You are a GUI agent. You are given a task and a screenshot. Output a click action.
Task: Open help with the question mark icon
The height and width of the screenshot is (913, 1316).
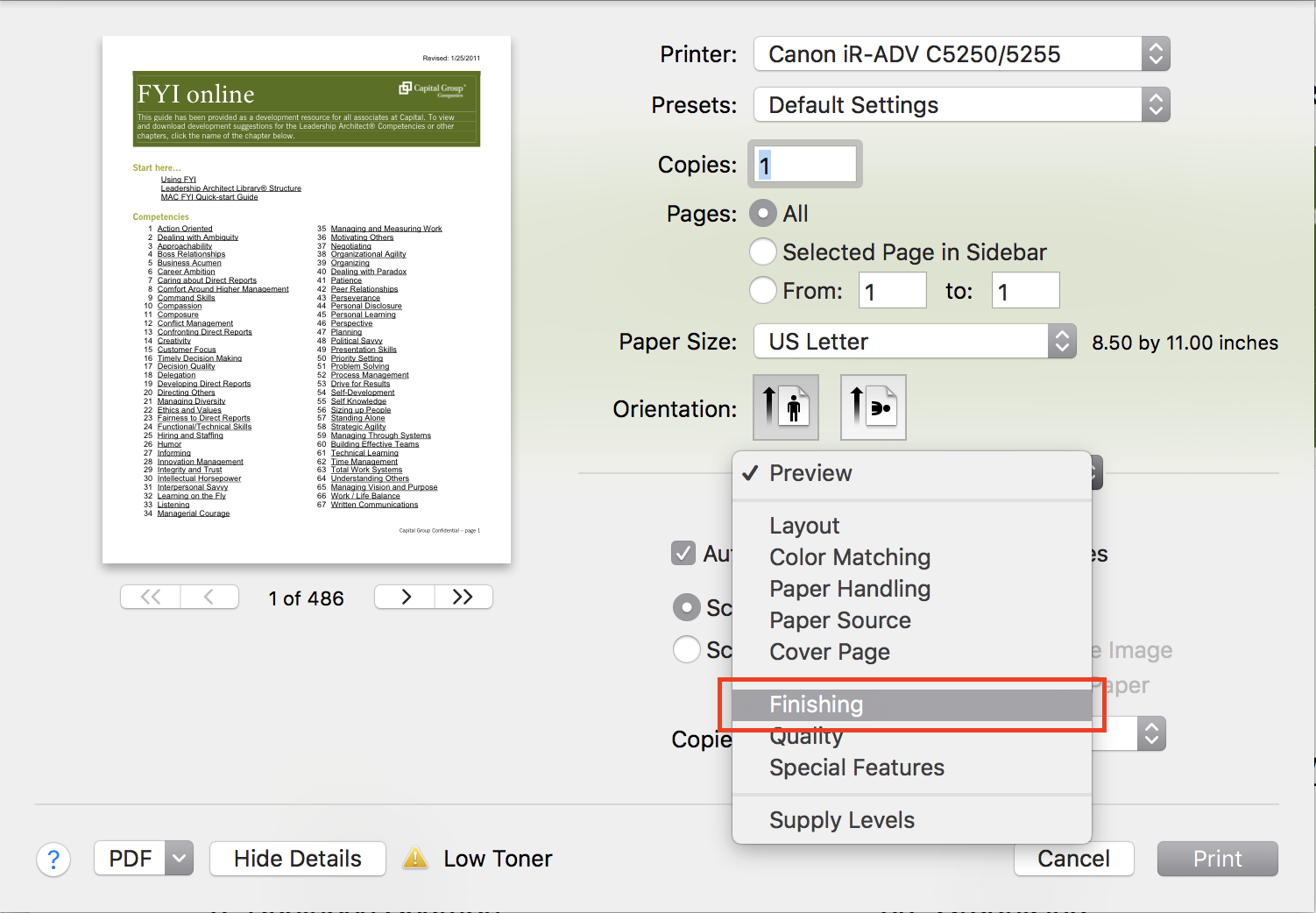click(53, 859)
